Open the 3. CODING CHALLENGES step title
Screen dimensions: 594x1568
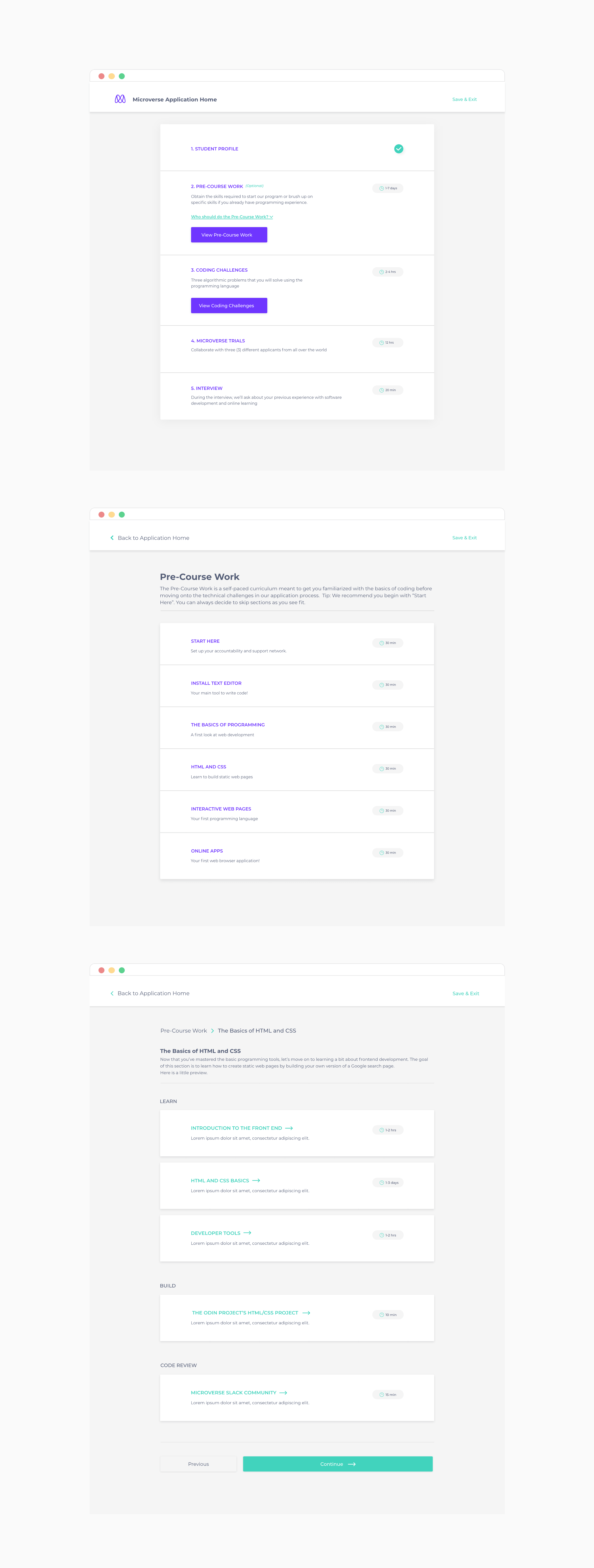click(x=219, y=270)
